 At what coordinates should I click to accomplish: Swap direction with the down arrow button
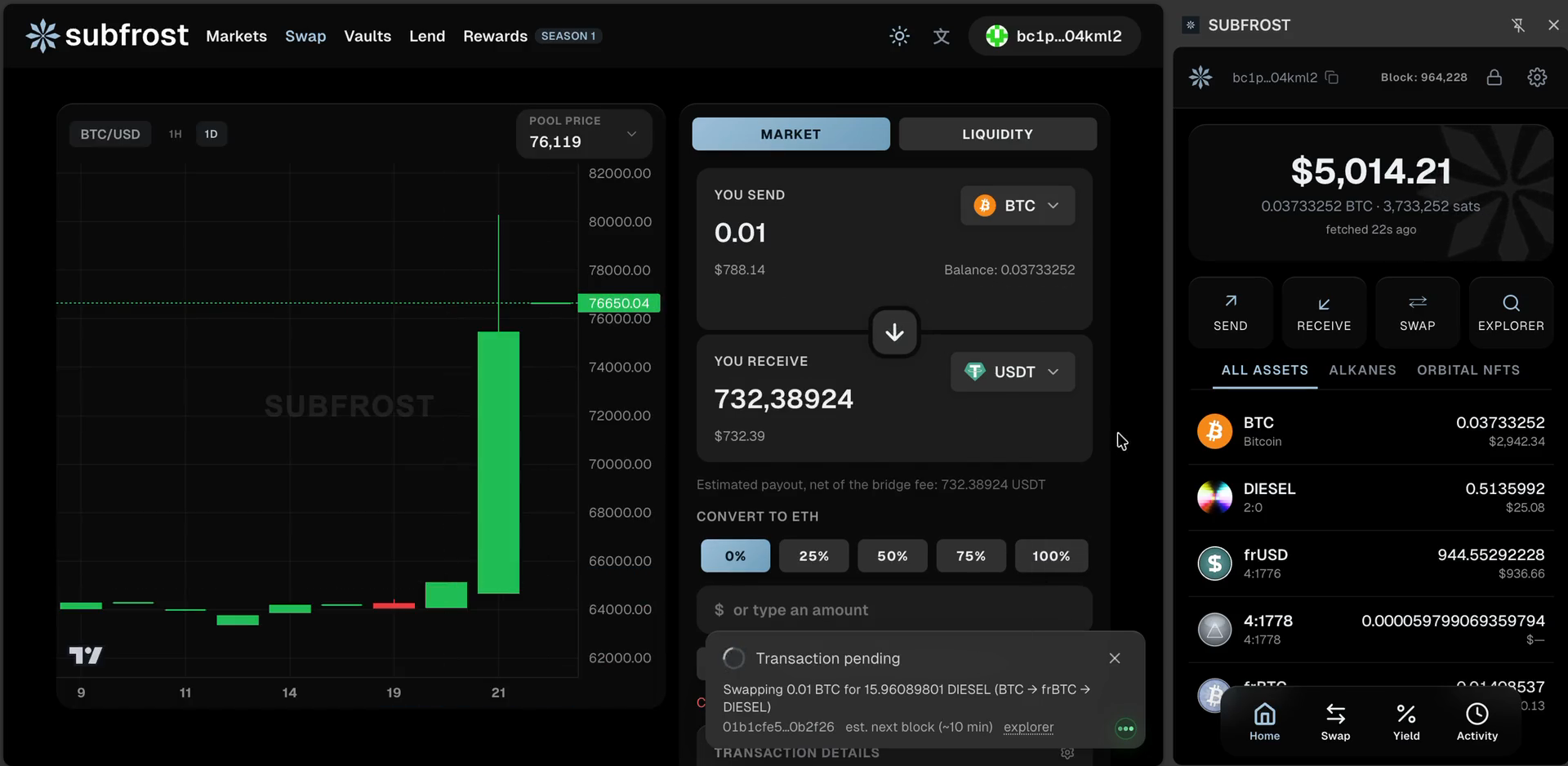coord(894,332)
